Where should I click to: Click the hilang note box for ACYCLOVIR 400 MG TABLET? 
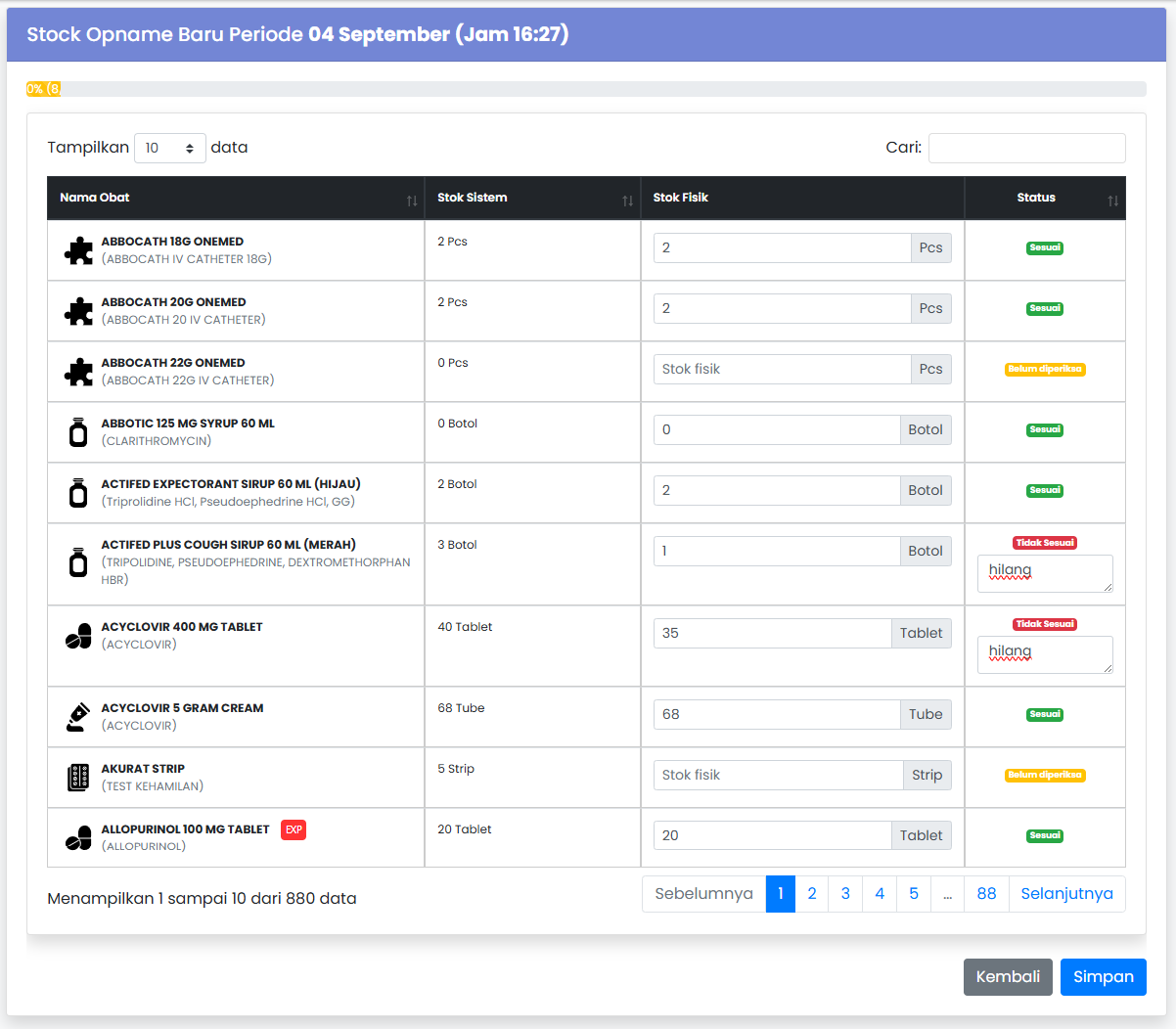click(x=1045, y=653)
